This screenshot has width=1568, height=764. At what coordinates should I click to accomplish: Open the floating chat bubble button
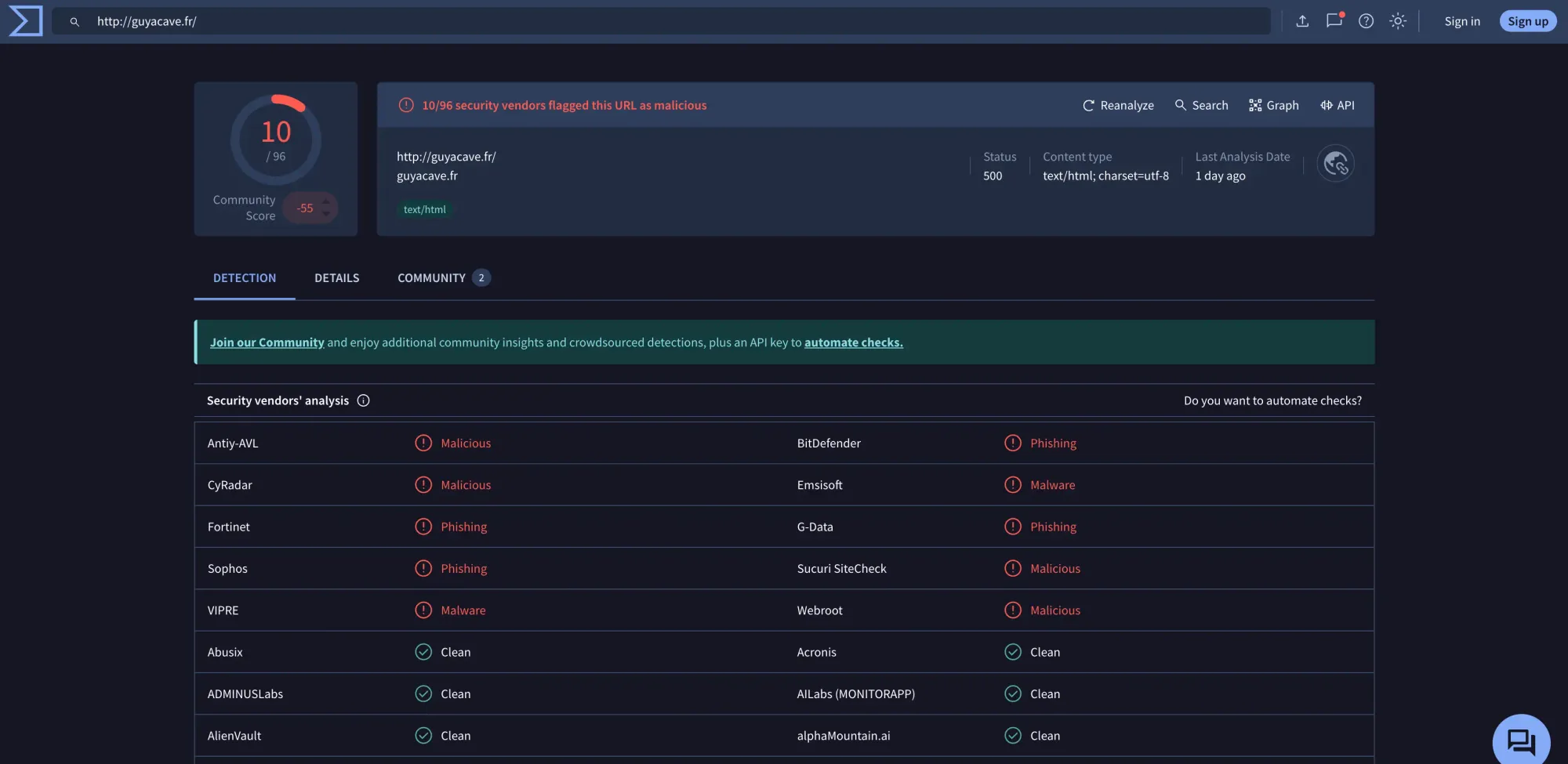coord(1521,741)
